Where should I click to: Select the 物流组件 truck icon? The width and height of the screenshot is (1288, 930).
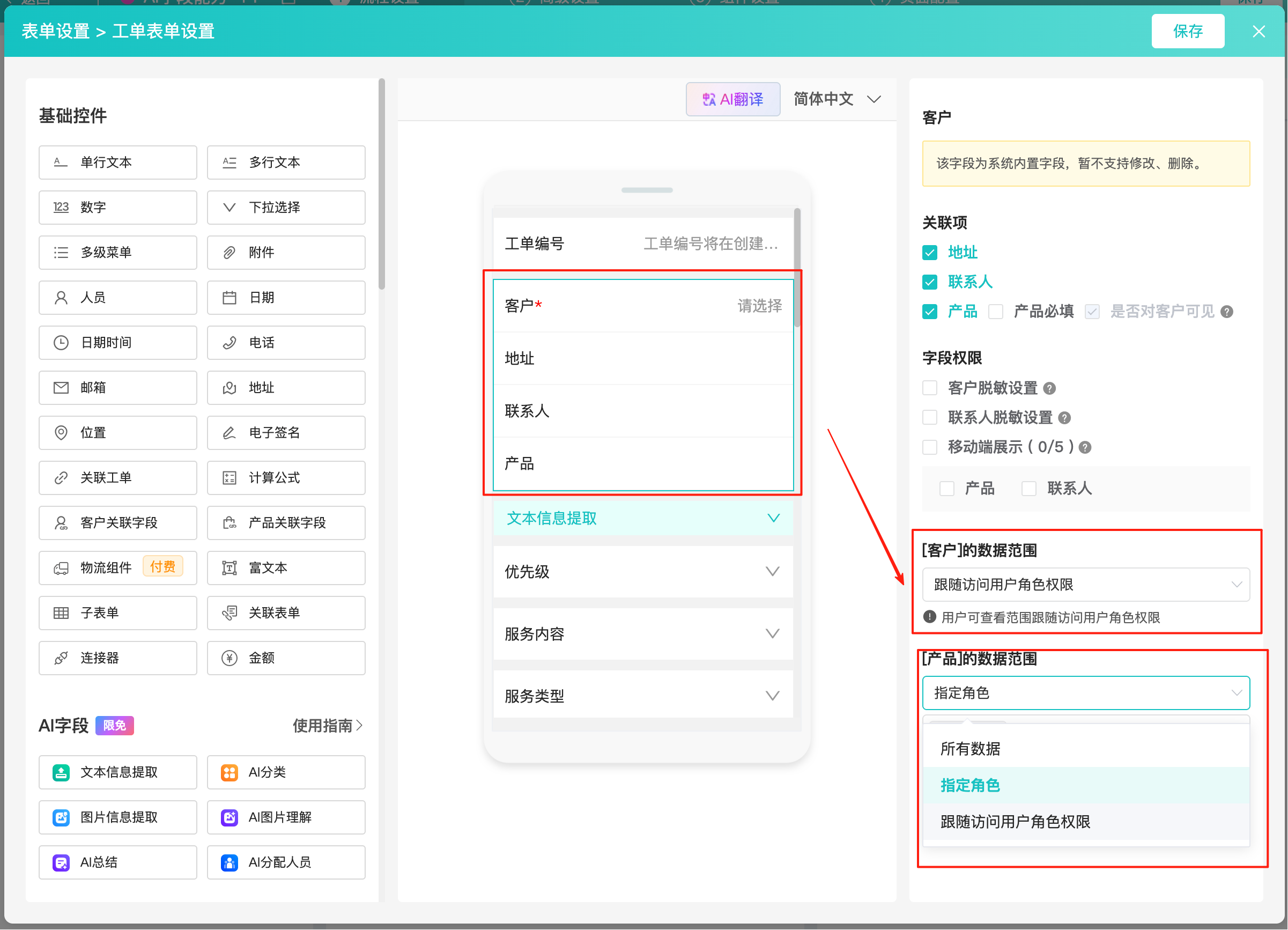click(x=61, y=568)
